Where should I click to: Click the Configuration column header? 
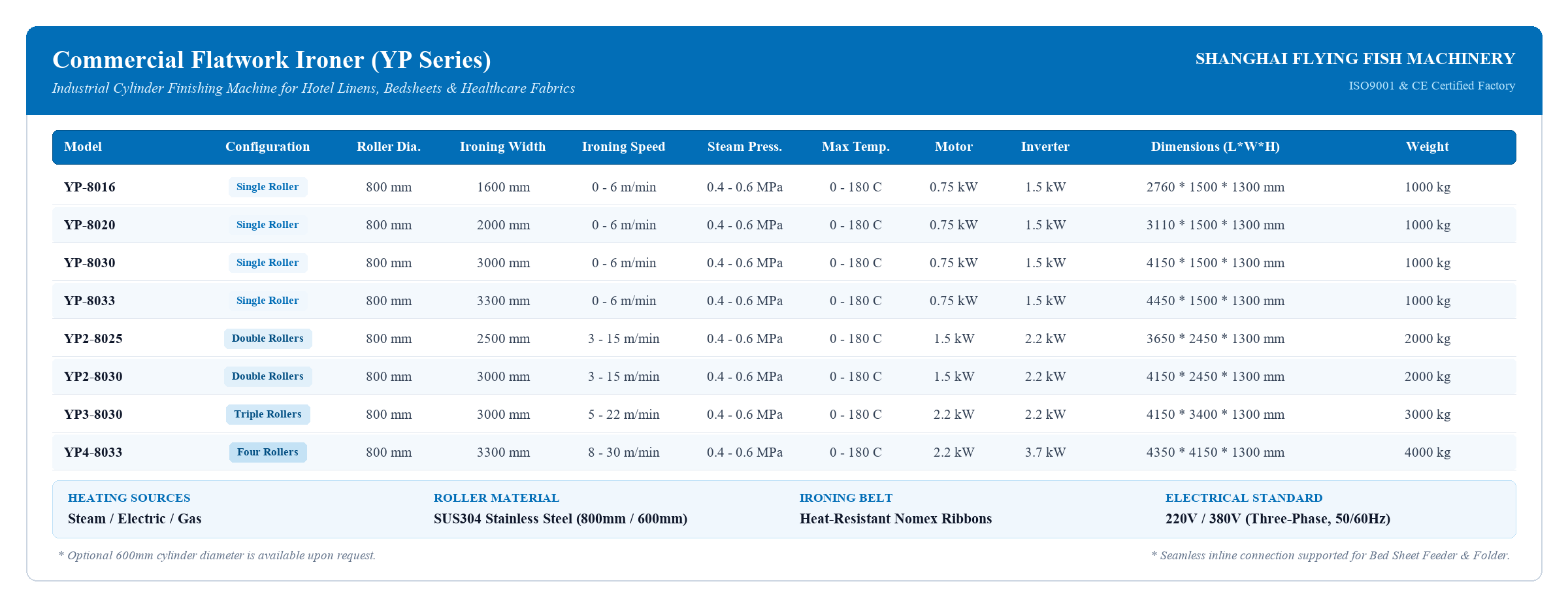point(267,147)
